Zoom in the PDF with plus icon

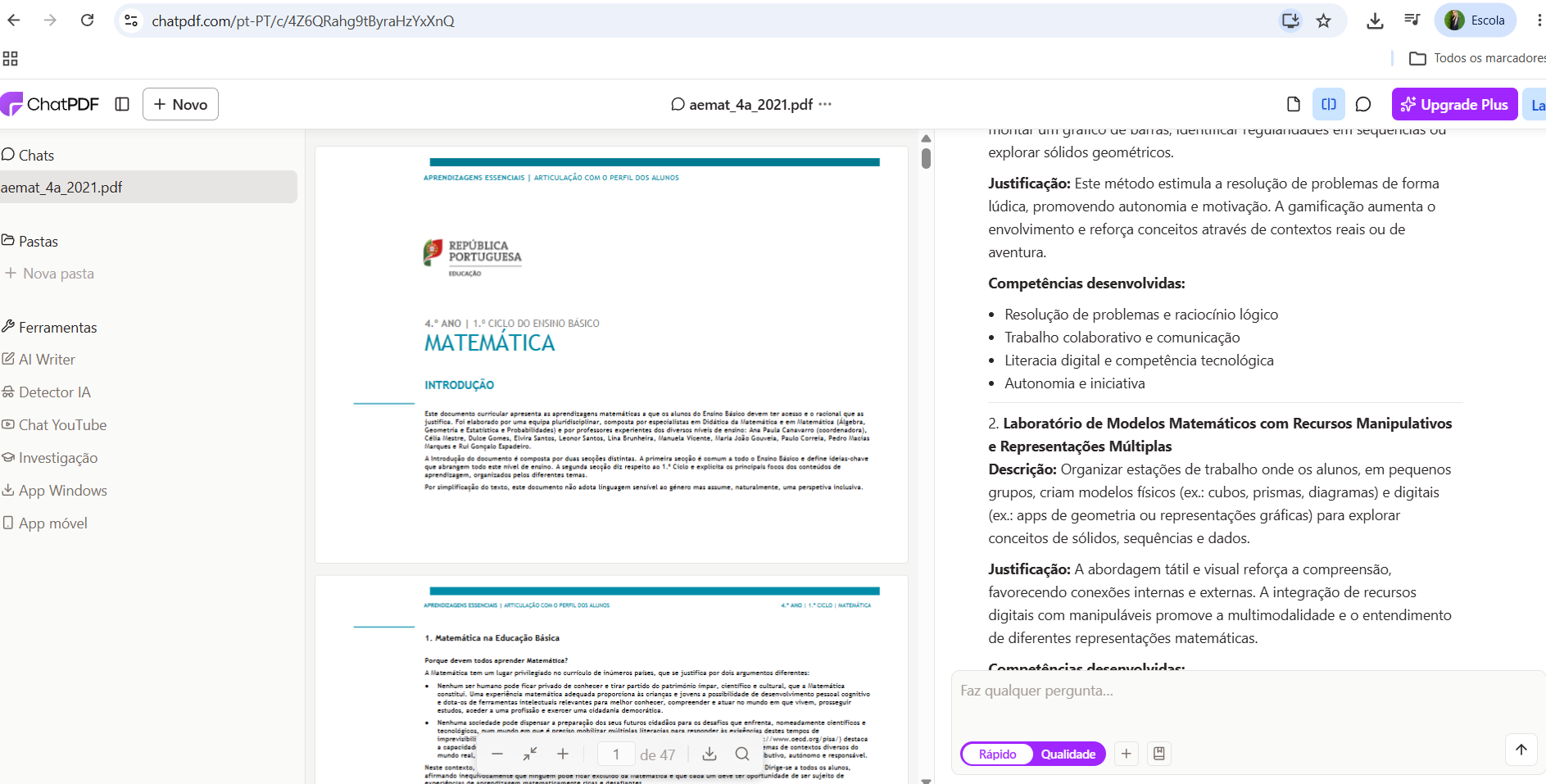[563, 754]
